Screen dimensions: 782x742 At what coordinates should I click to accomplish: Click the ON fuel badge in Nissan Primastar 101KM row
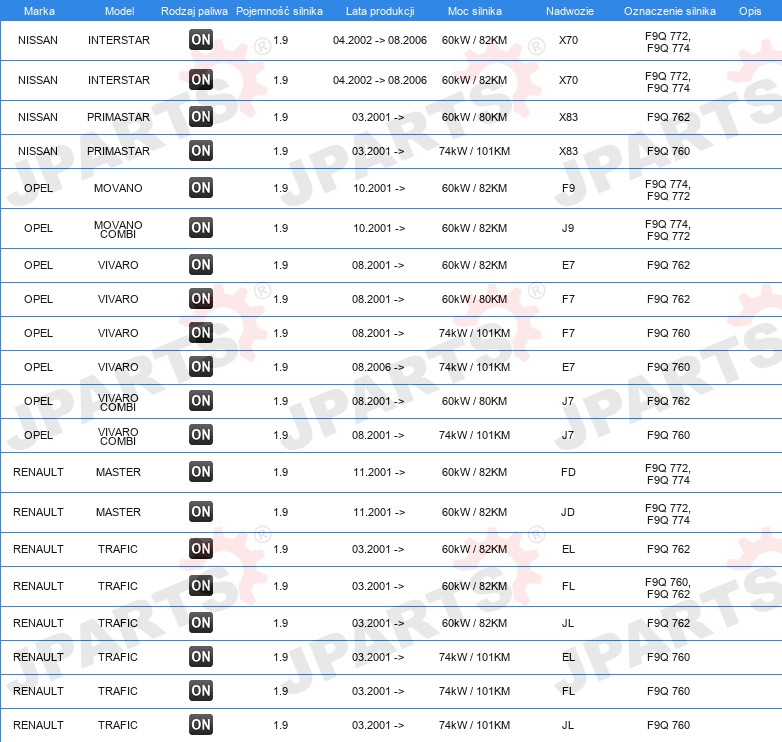(x=201, y=151)
